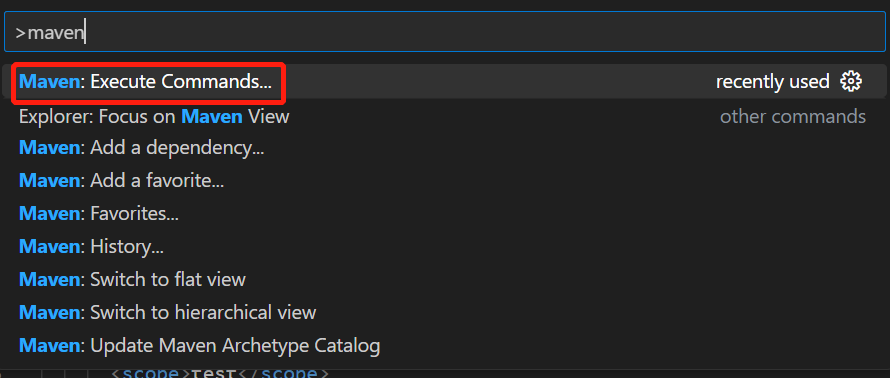Click blue 'Maven' prefix of Favorites entry
This screenshot has width=890, height=378.
tap(50, 214)
